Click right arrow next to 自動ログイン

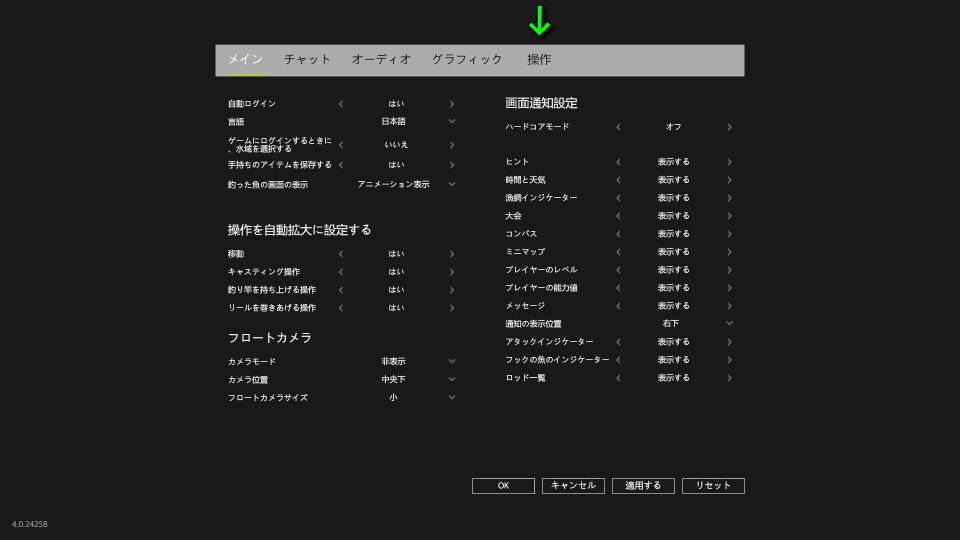pos(452,104)
